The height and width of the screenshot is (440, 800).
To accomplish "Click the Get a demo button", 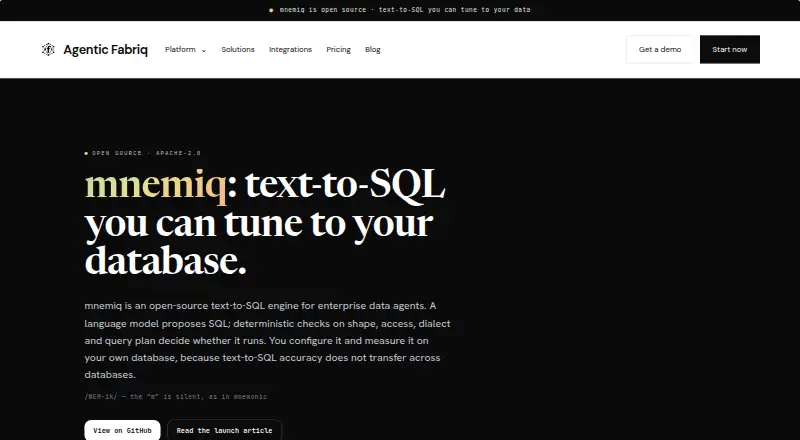I will (660, 50).
